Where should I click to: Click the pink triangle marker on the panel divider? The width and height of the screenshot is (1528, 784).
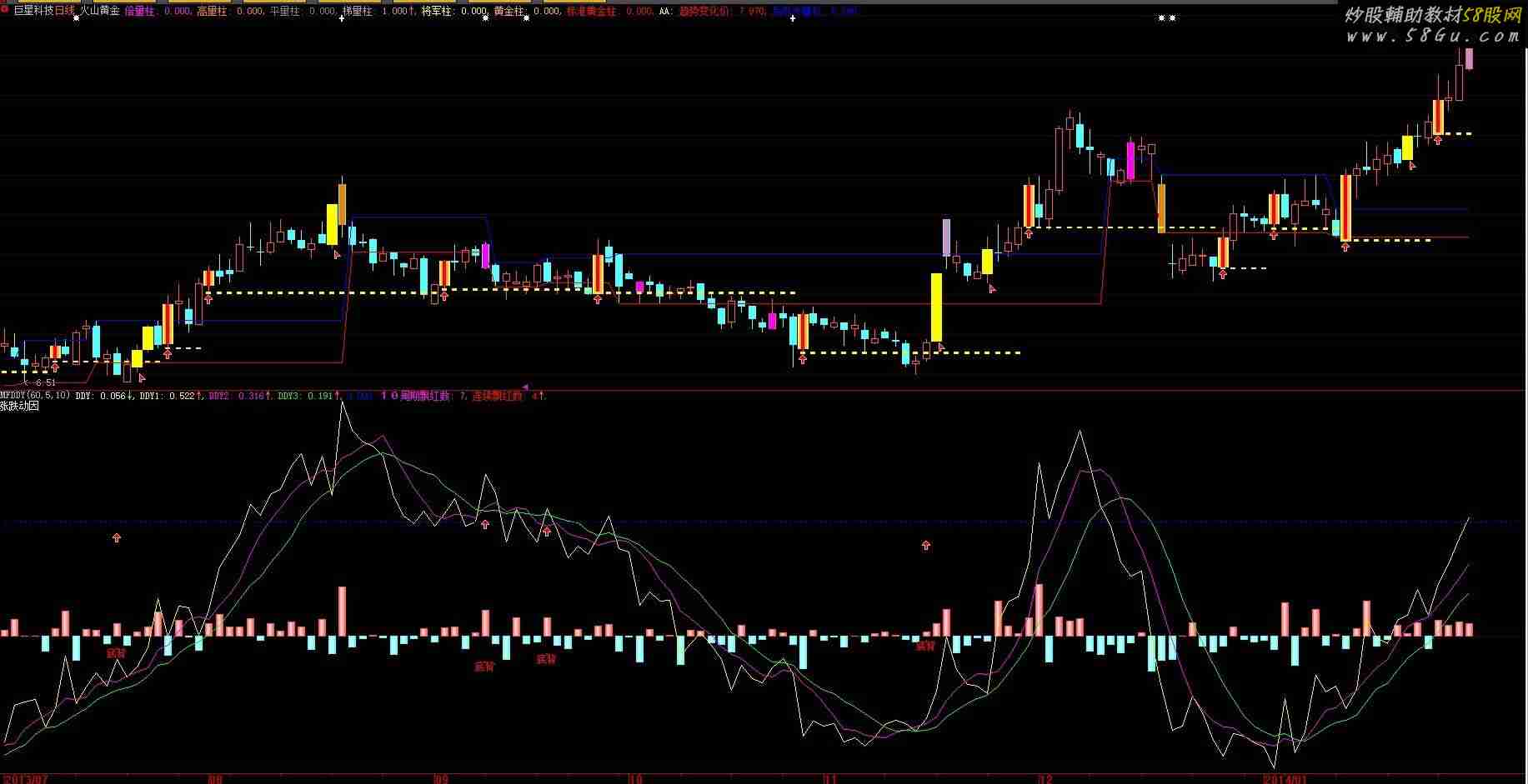pyautogui.click(x=526, y=387)
